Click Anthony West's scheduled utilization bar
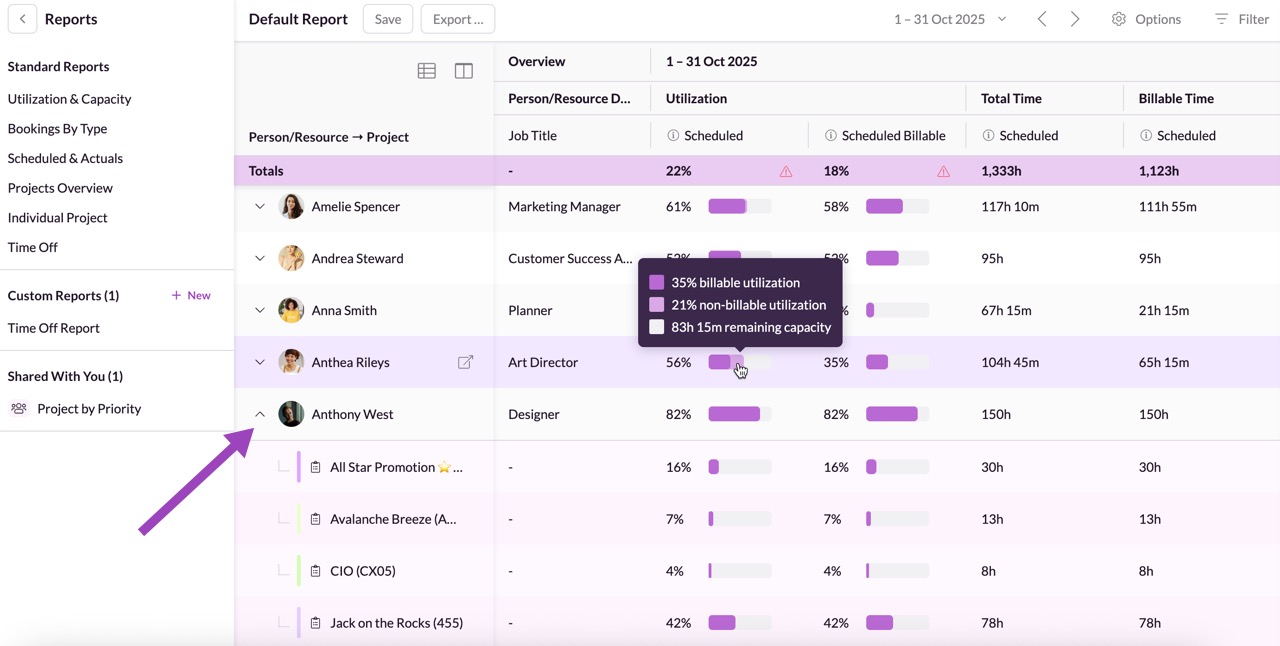 pyautogui.click(x=739, y=414)
